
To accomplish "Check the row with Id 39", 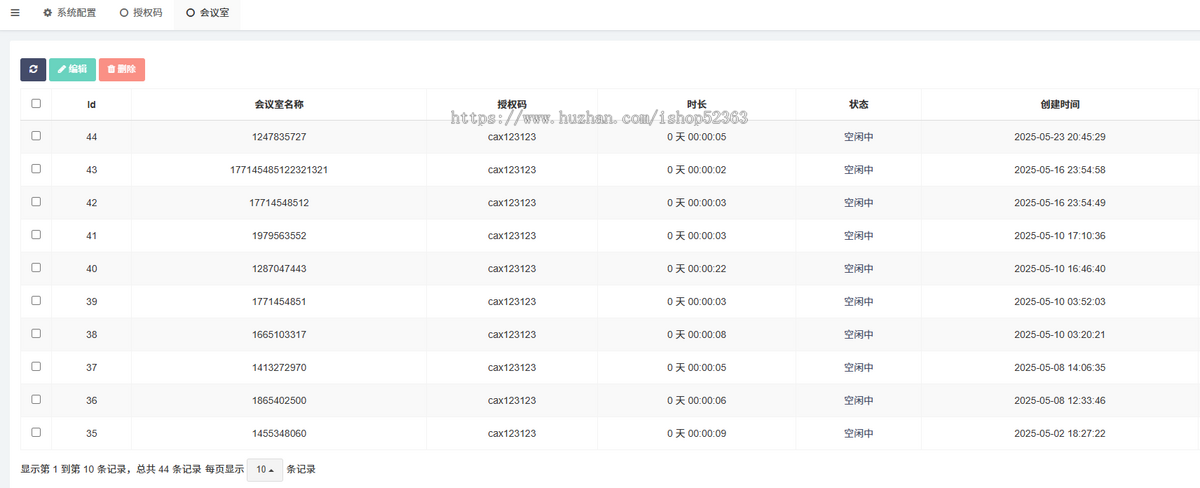I will point(36,300).
